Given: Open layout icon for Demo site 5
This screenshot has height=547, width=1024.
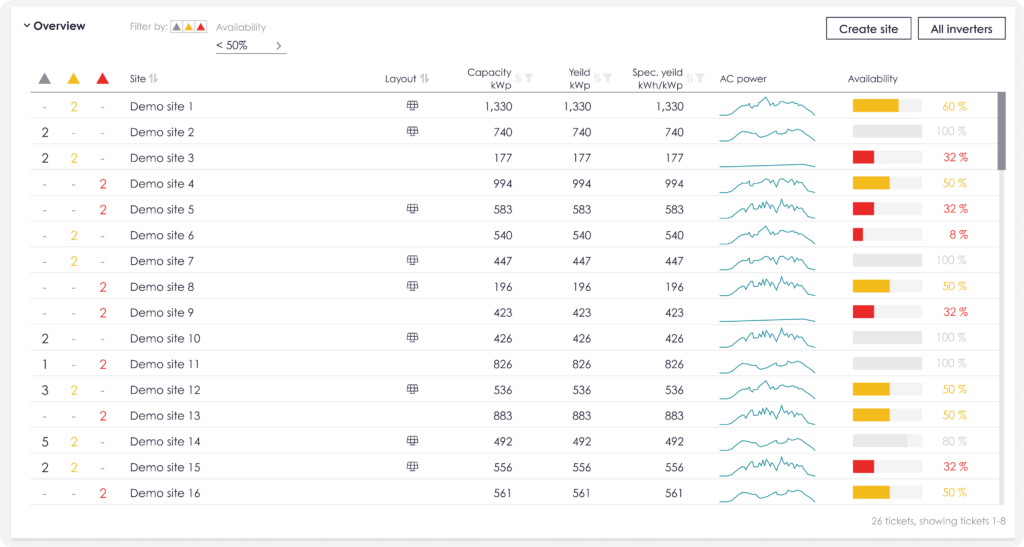Looking at the screenshot, I should point(412,209).
